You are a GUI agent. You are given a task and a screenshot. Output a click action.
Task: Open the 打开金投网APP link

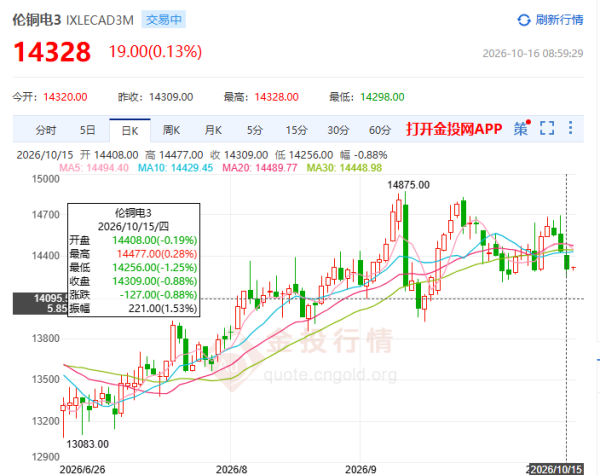pos(454,129)
